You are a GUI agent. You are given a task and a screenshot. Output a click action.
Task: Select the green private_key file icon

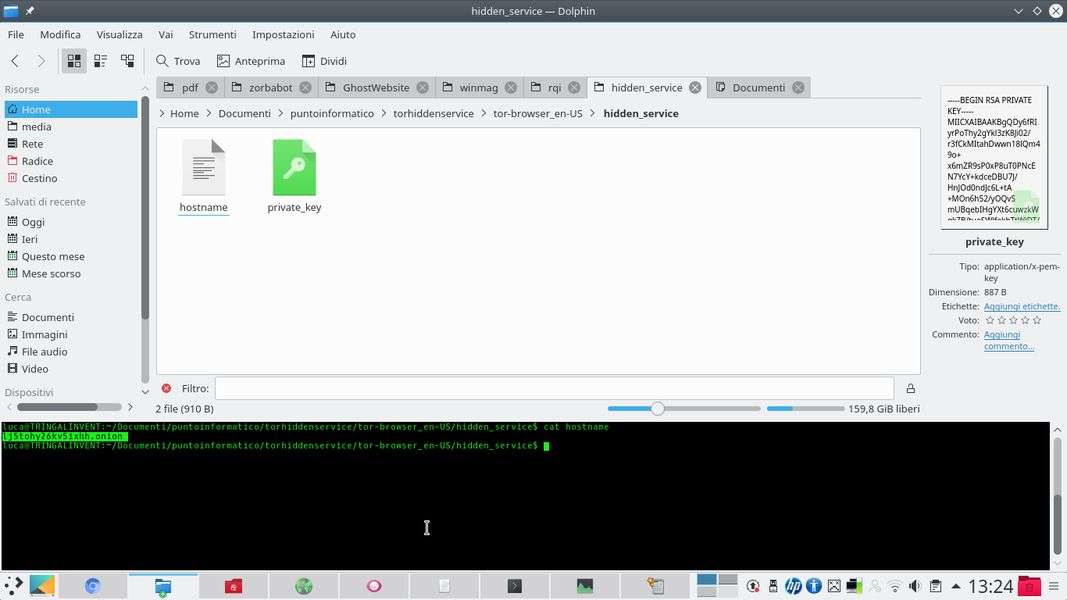click(x=294, y=167)
